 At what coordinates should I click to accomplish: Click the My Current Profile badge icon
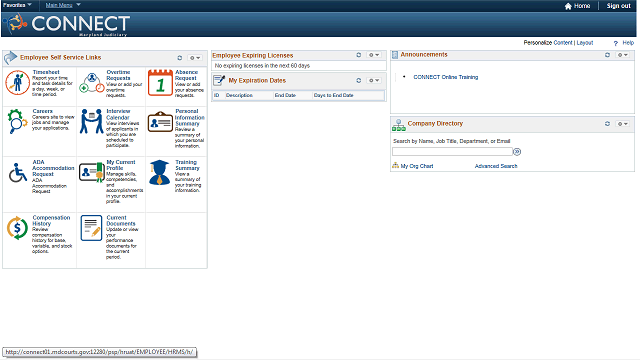[x=91, y=172]
